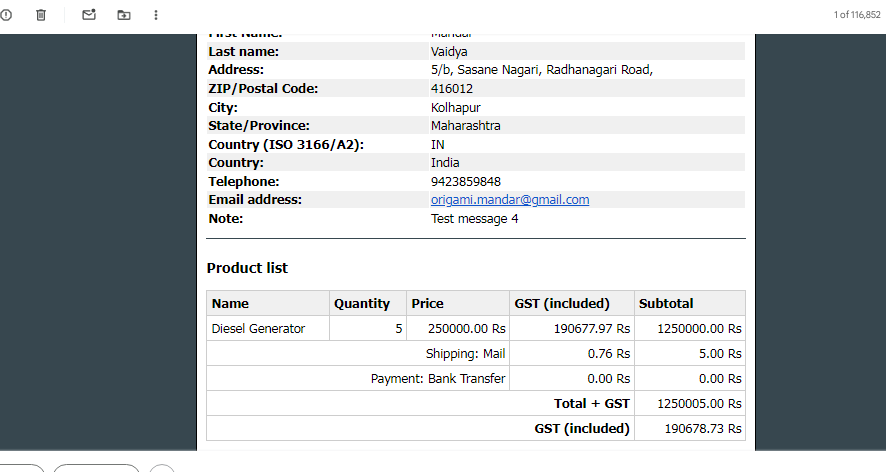Click the ZIP code value 416012
This screenshot has width=886, height=472.
pyautogui.click(x=452, y=88)
